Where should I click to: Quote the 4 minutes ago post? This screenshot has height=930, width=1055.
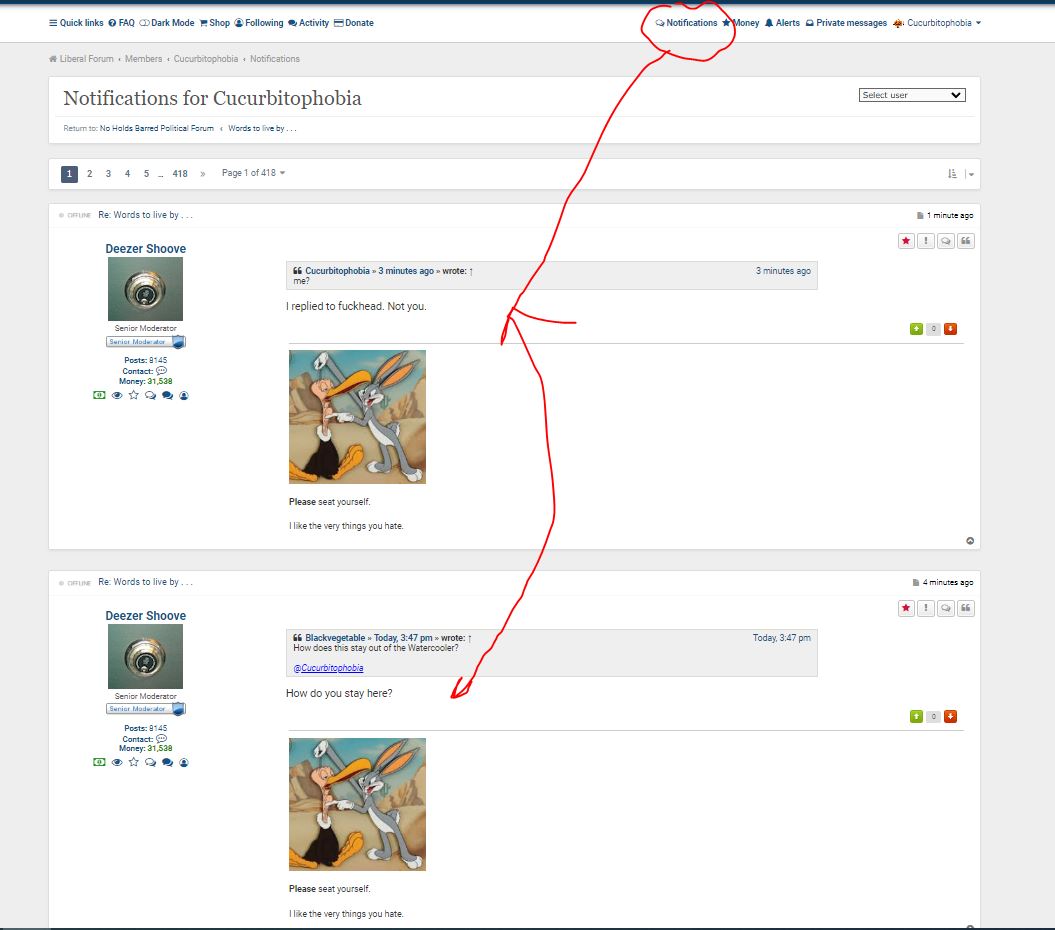tap(966, 608)
